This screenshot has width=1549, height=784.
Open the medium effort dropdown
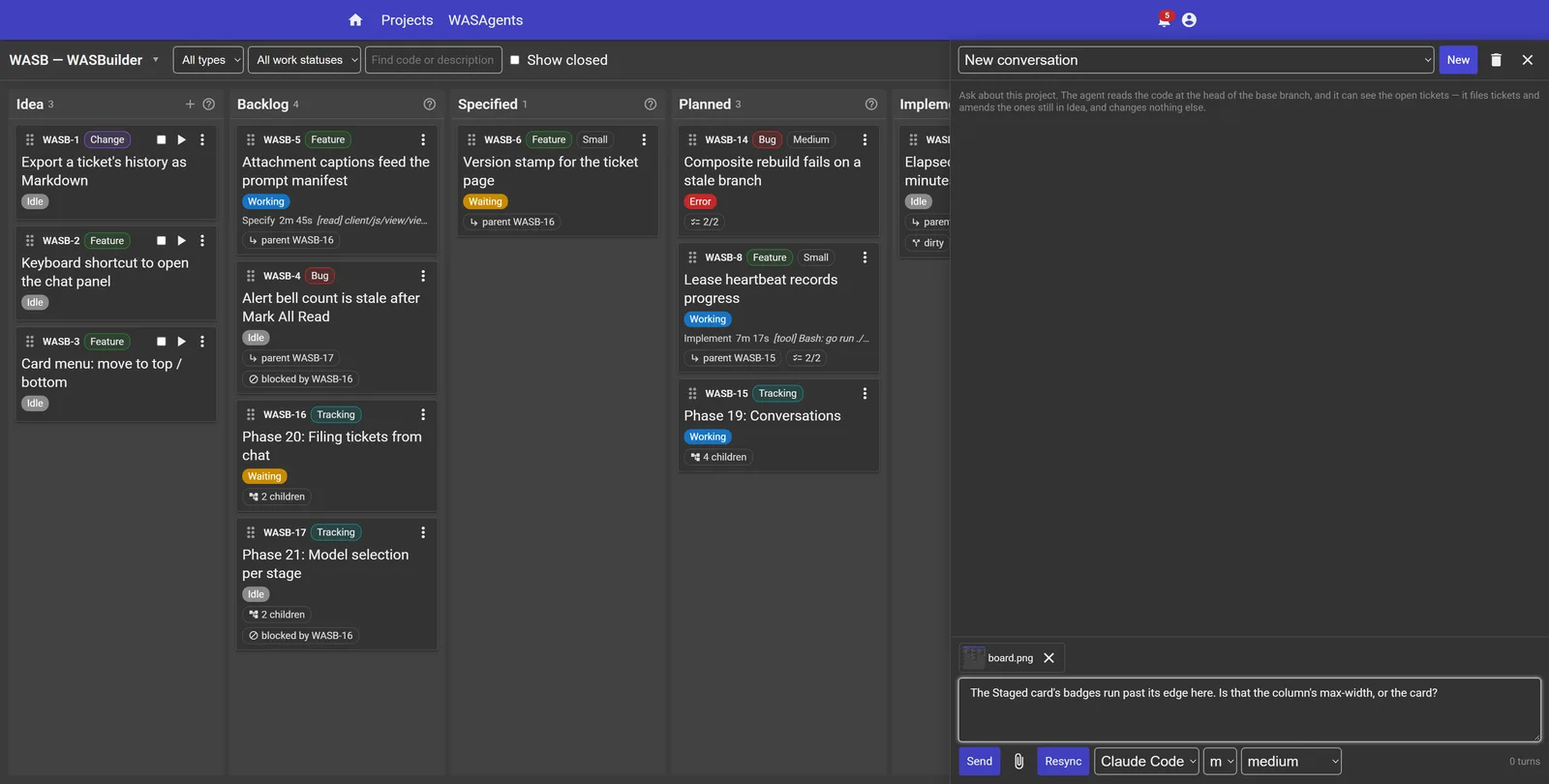point(1291,762)
